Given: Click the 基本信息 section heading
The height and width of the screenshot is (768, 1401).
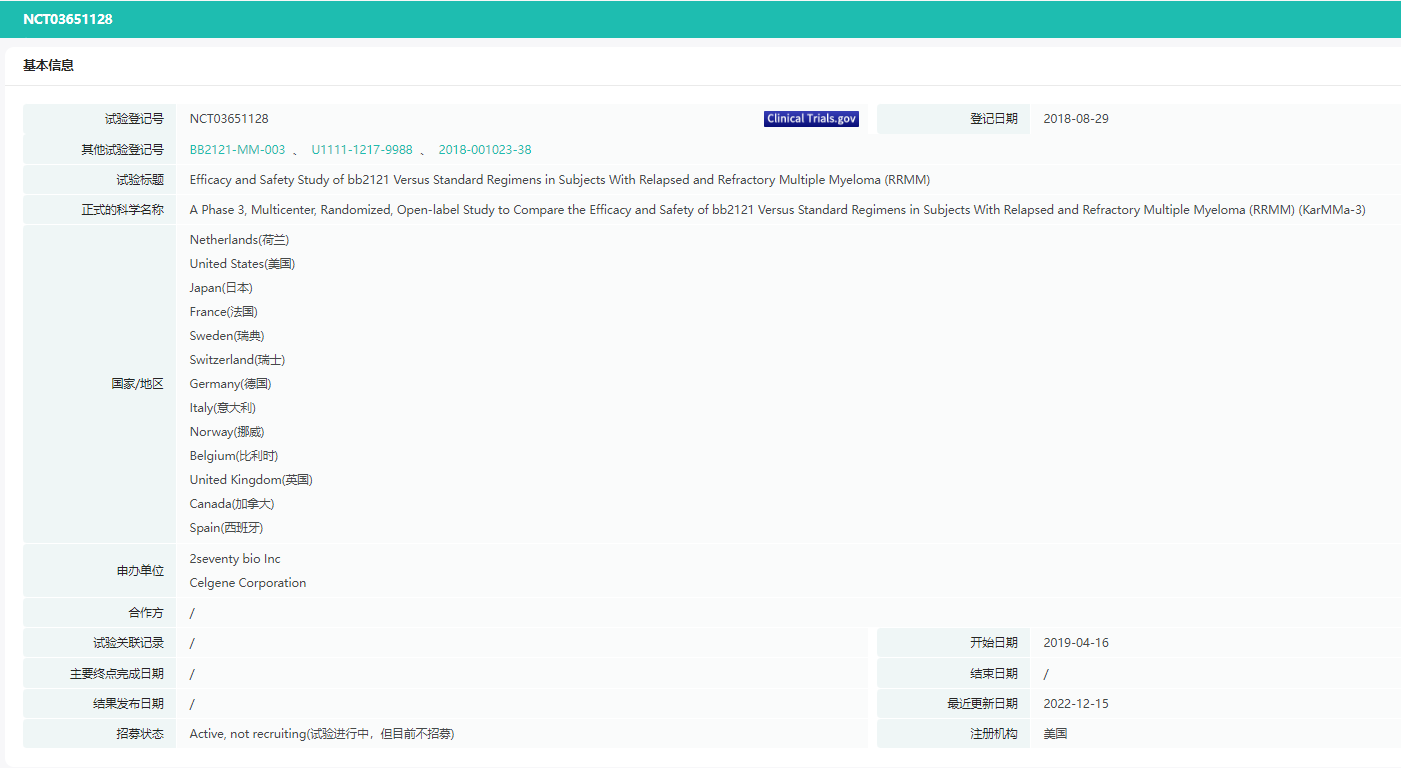Looking at the screenshot, I should pyautogui.click(x=48, y=66).
